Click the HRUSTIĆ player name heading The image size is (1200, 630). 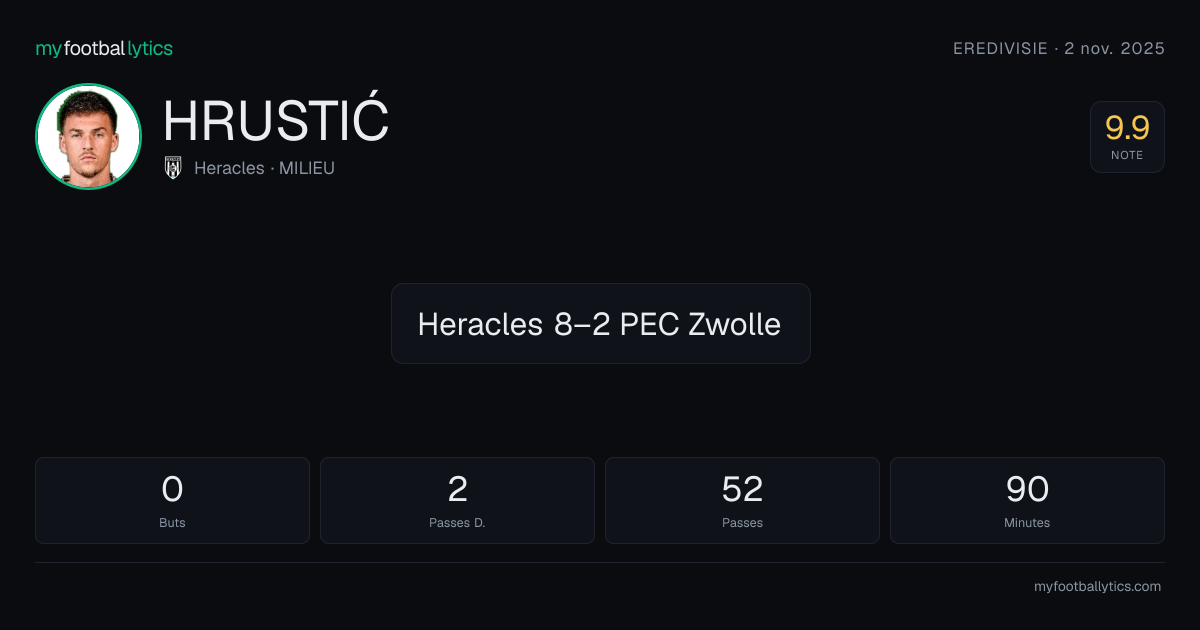tap(276, 122)
